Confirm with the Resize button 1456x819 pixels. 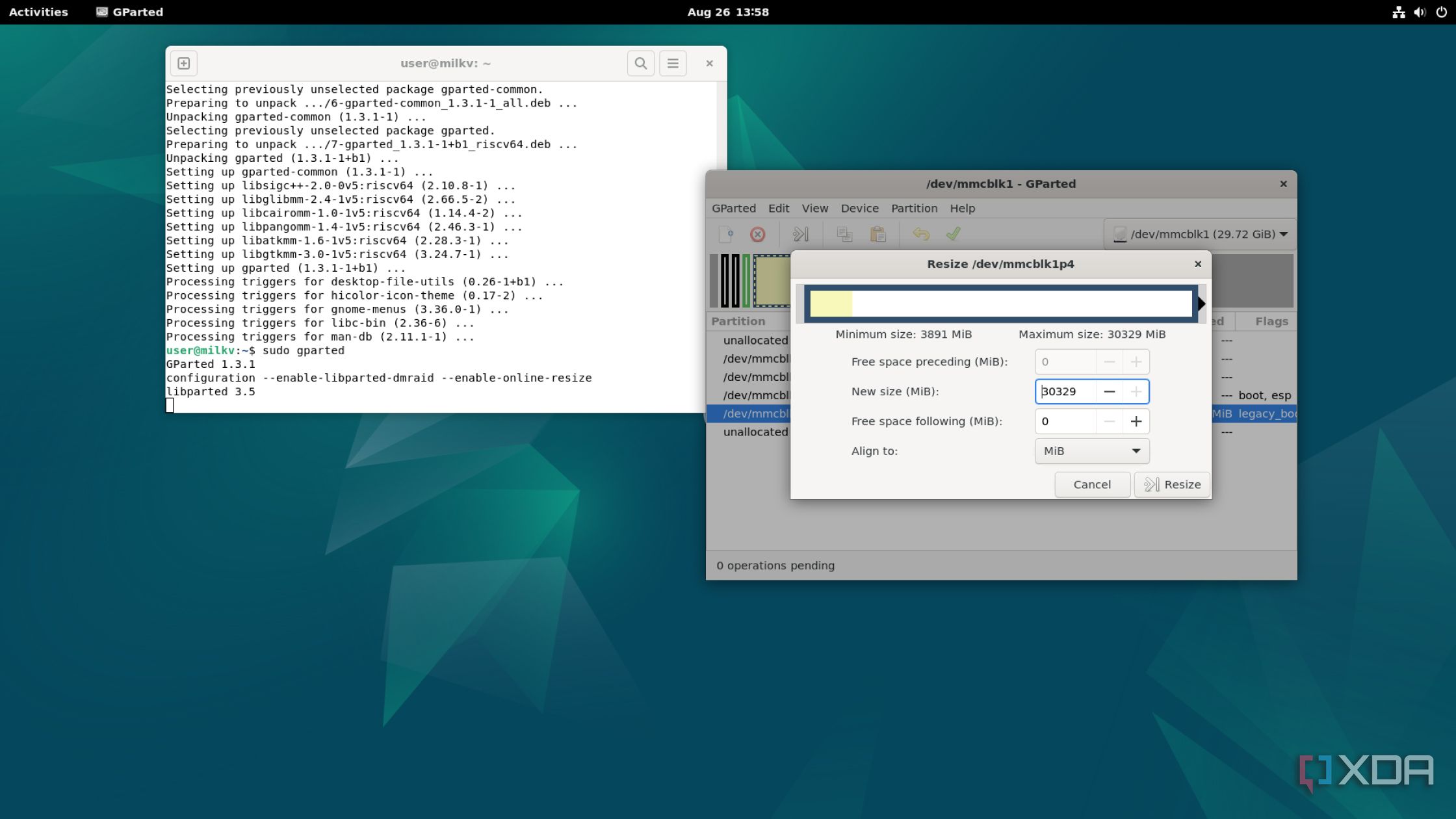(x=1172, y=484)
